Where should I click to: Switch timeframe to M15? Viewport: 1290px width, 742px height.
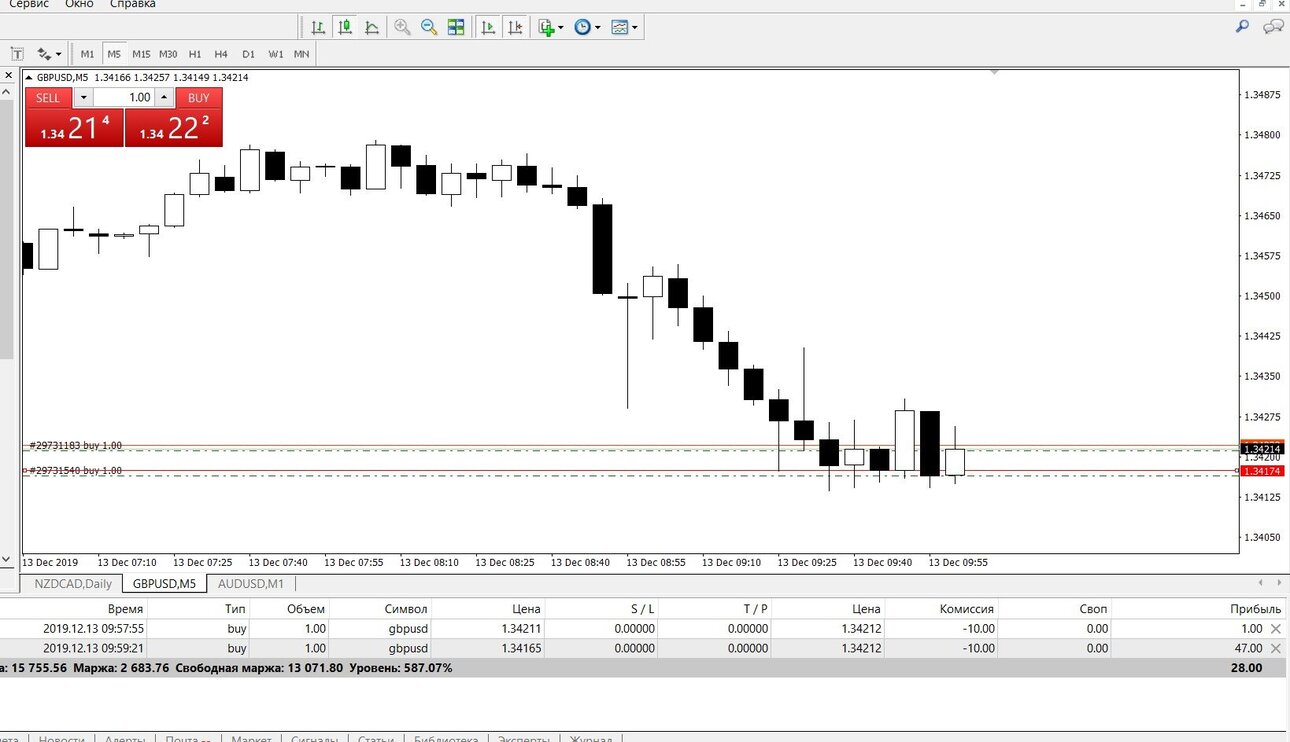(141, 54)
